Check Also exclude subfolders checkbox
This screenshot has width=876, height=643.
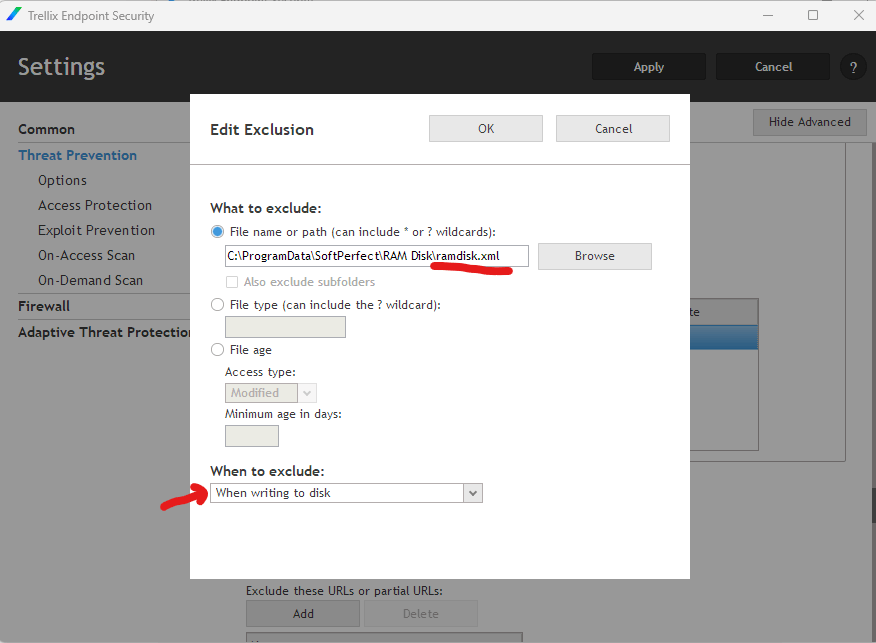coord(232,282)
